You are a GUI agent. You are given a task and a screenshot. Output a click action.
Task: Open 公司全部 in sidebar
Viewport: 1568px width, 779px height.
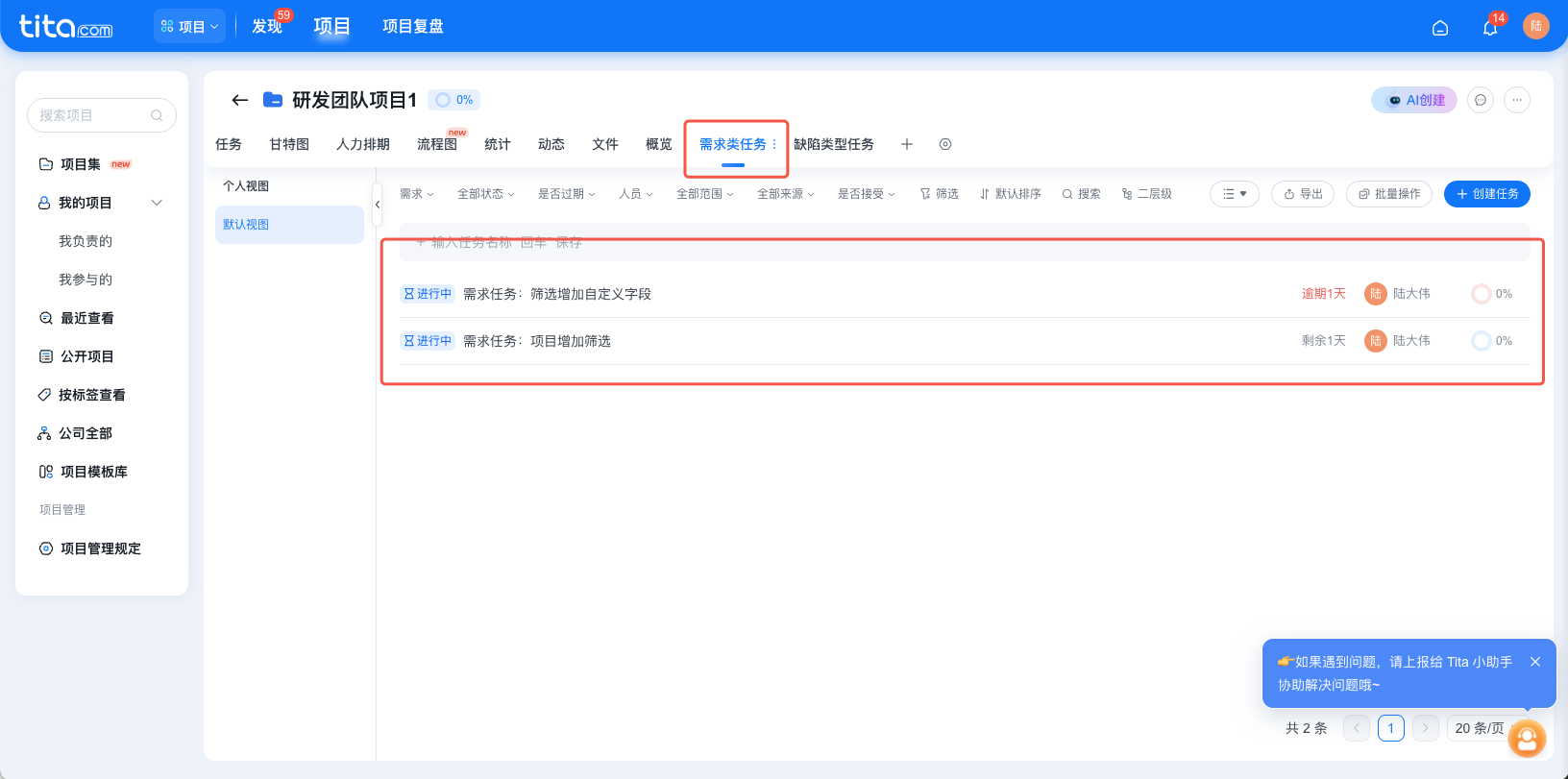pos(75,433)
